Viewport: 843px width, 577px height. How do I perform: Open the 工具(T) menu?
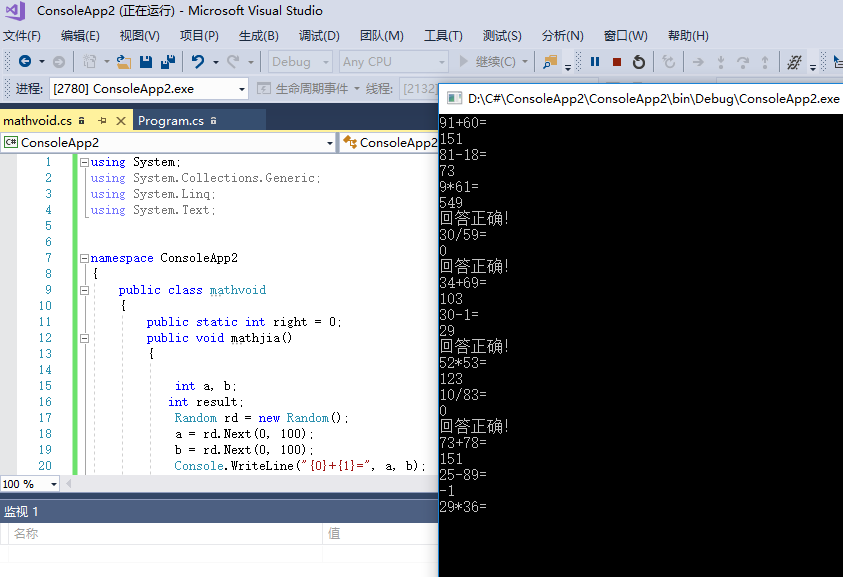pyautogui.click(x=443, y=36)
